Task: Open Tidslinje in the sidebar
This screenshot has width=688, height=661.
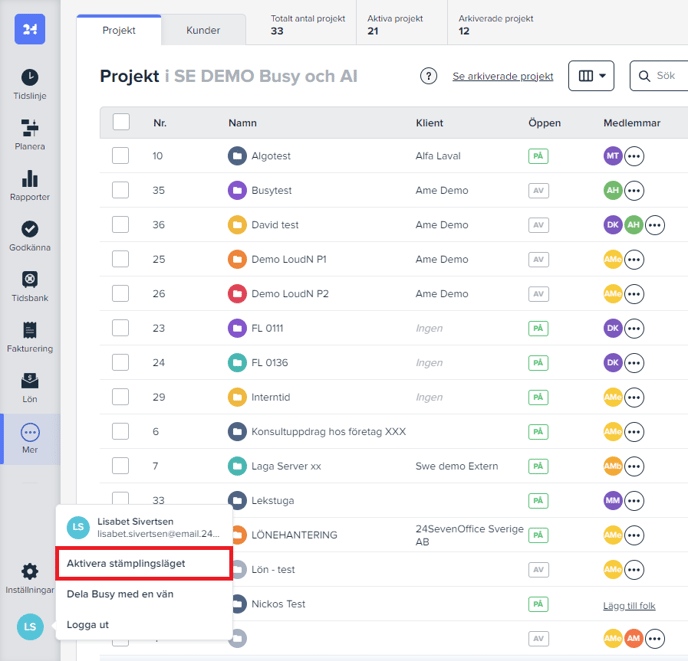Action: pyautogui.click(x=30, y=84)
